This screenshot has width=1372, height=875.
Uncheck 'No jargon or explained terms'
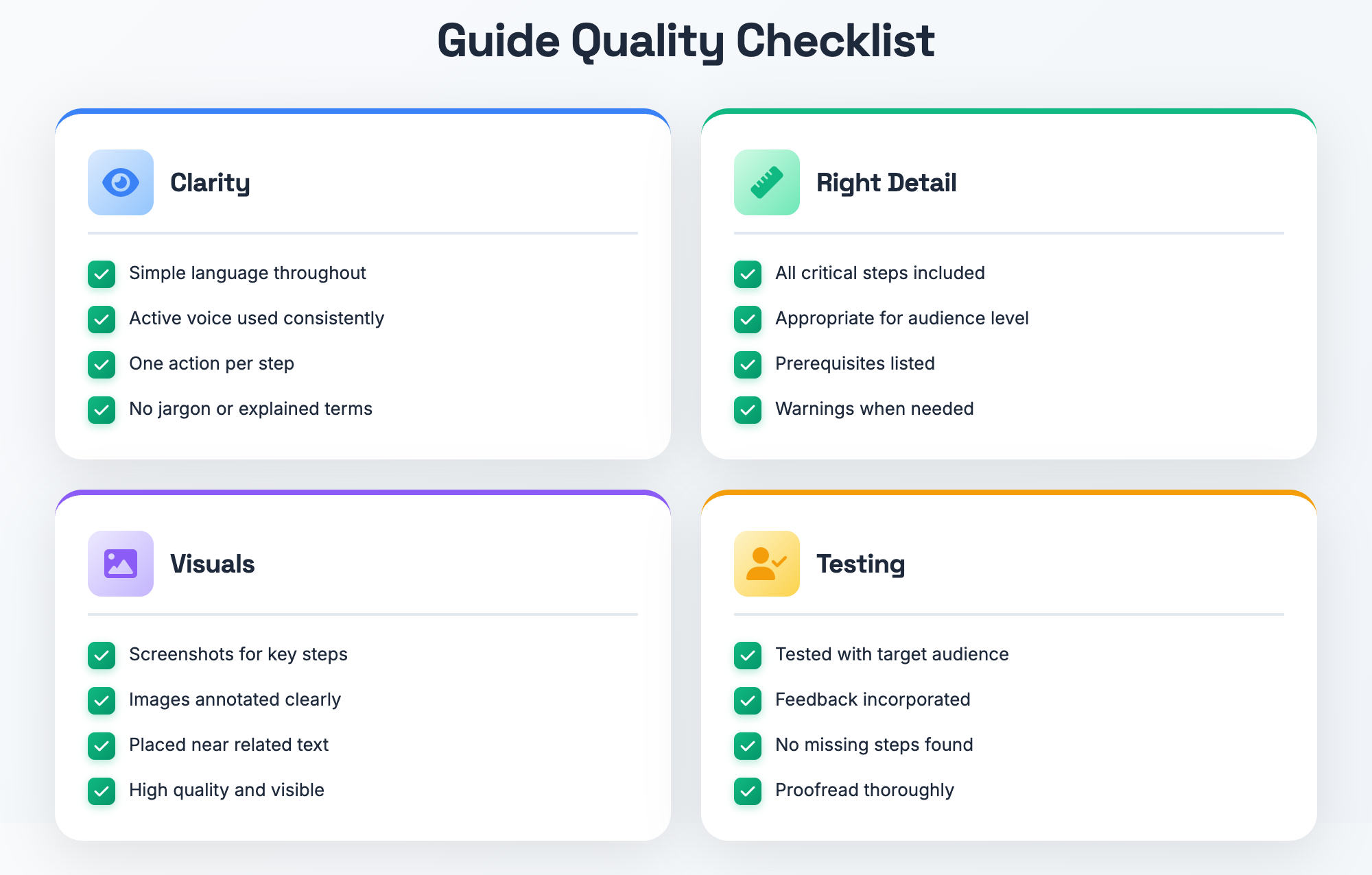coord(102,410)
